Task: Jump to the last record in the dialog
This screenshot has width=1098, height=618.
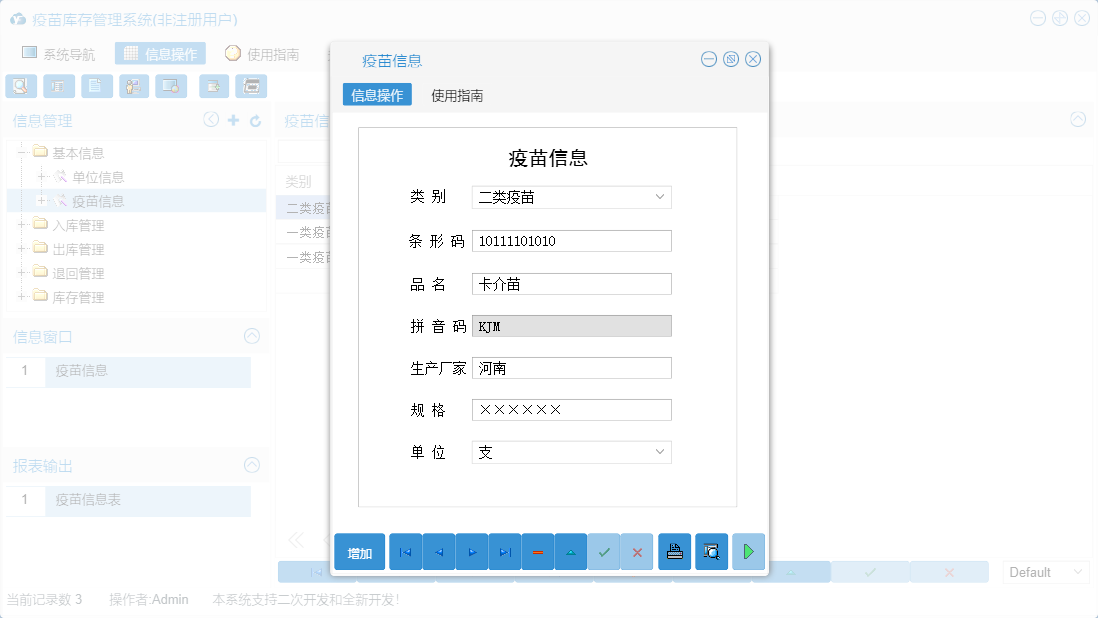Action: pyautogui.click(x=504, y=551)
